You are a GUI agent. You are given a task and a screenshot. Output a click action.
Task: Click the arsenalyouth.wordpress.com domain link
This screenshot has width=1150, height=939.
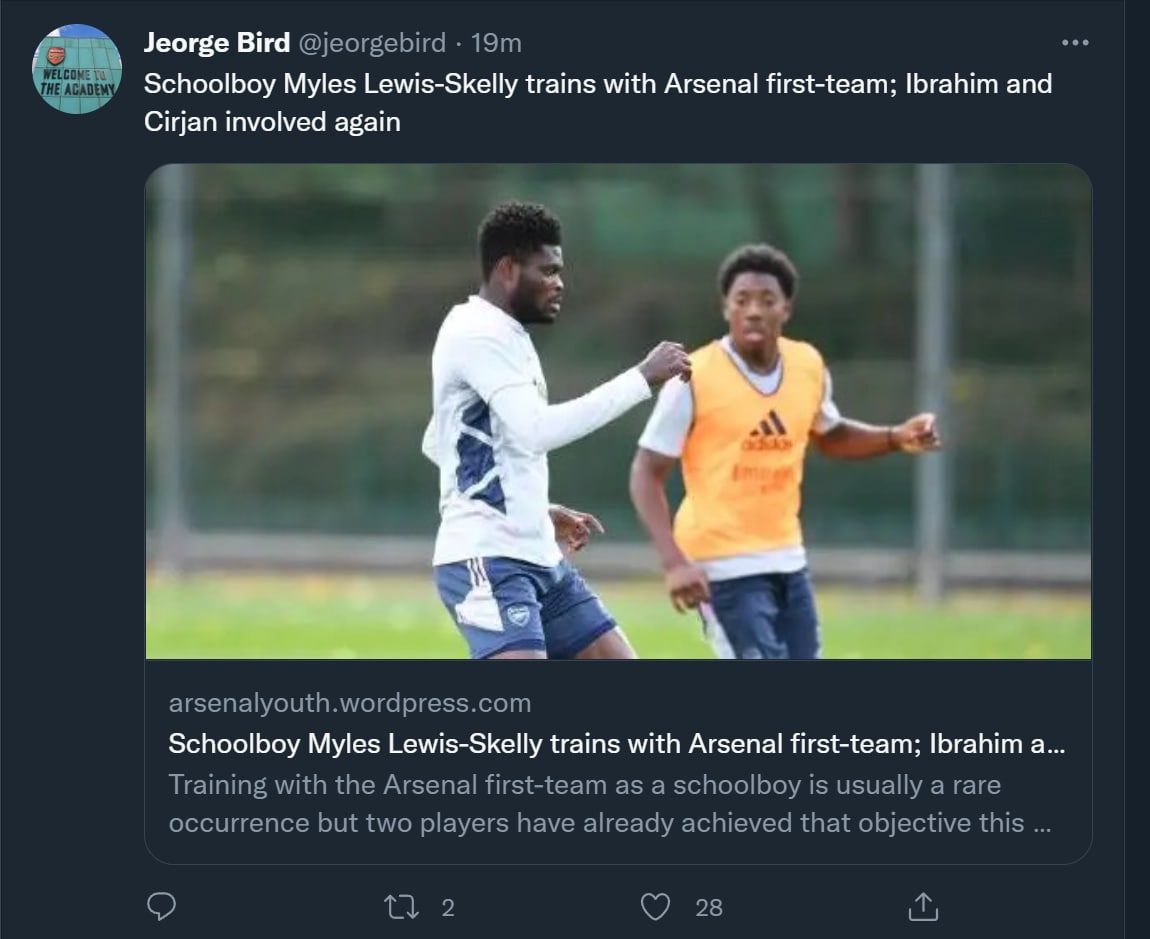pos(350,703)
